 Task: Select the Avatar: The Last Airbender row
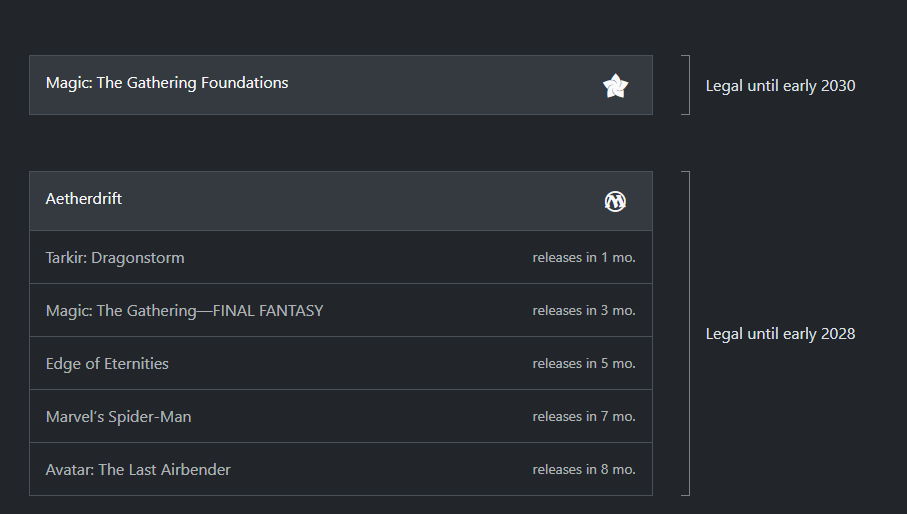pos(341,469)
